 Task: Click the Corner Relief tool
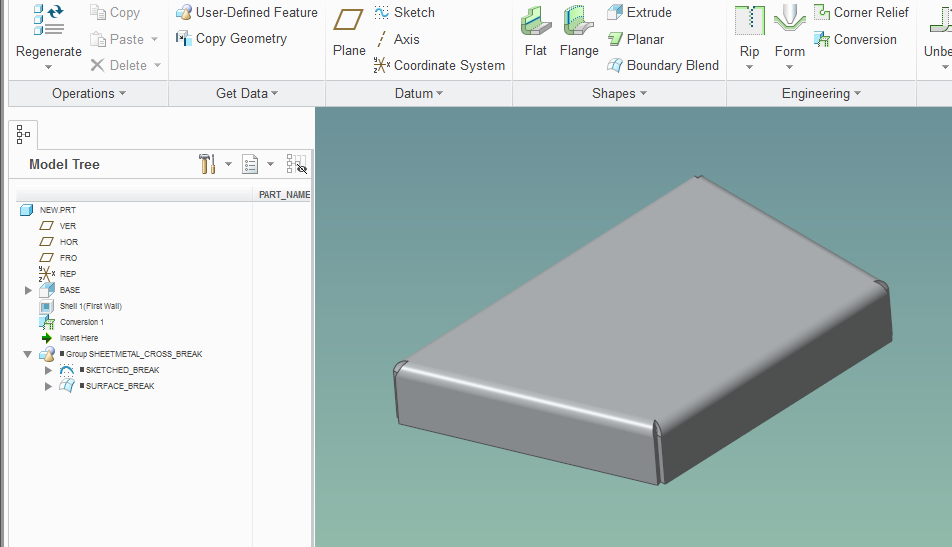[861, 13]
